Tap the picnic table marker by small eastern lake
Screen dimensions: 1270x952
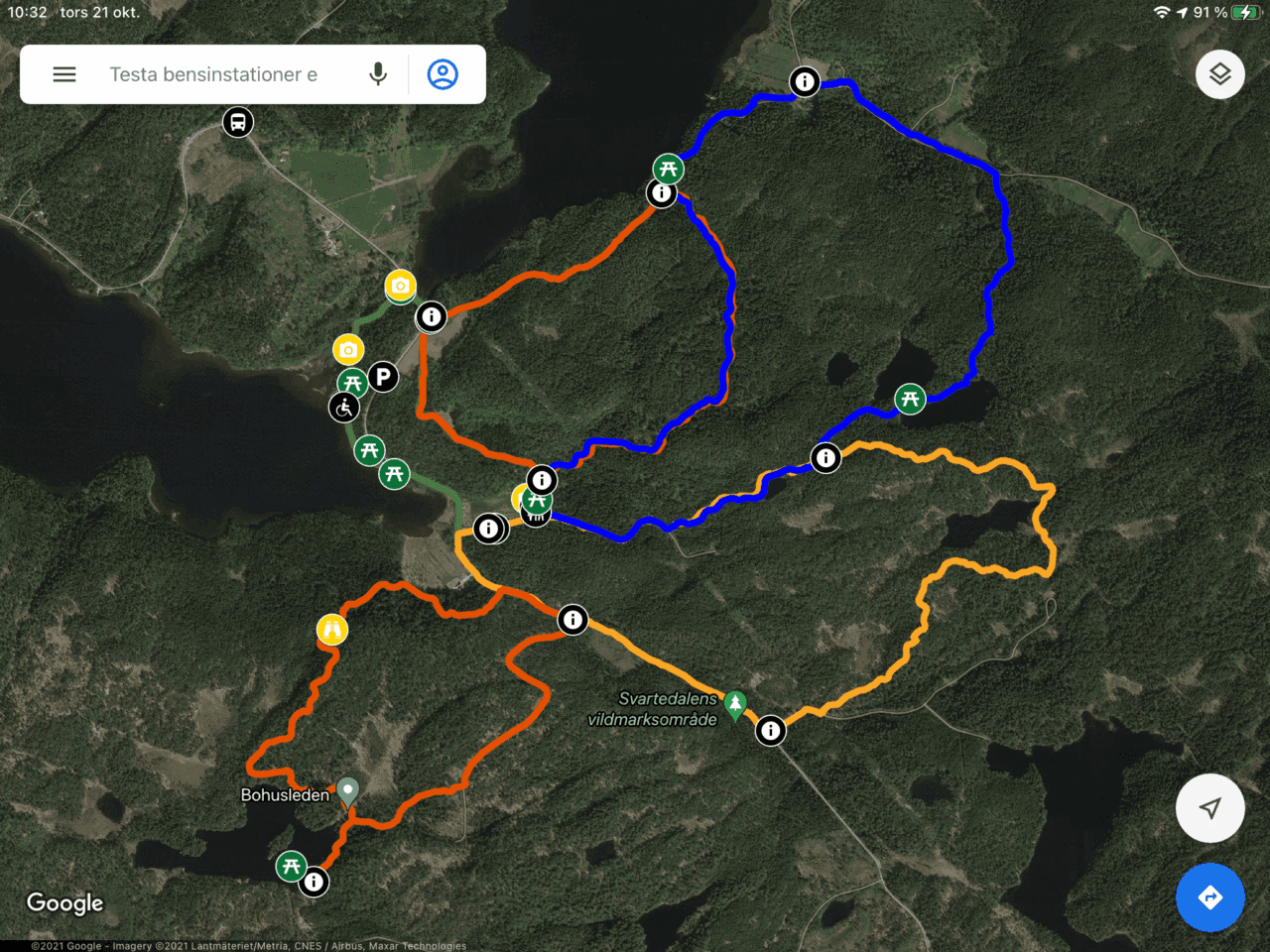[x=910, y=399]
